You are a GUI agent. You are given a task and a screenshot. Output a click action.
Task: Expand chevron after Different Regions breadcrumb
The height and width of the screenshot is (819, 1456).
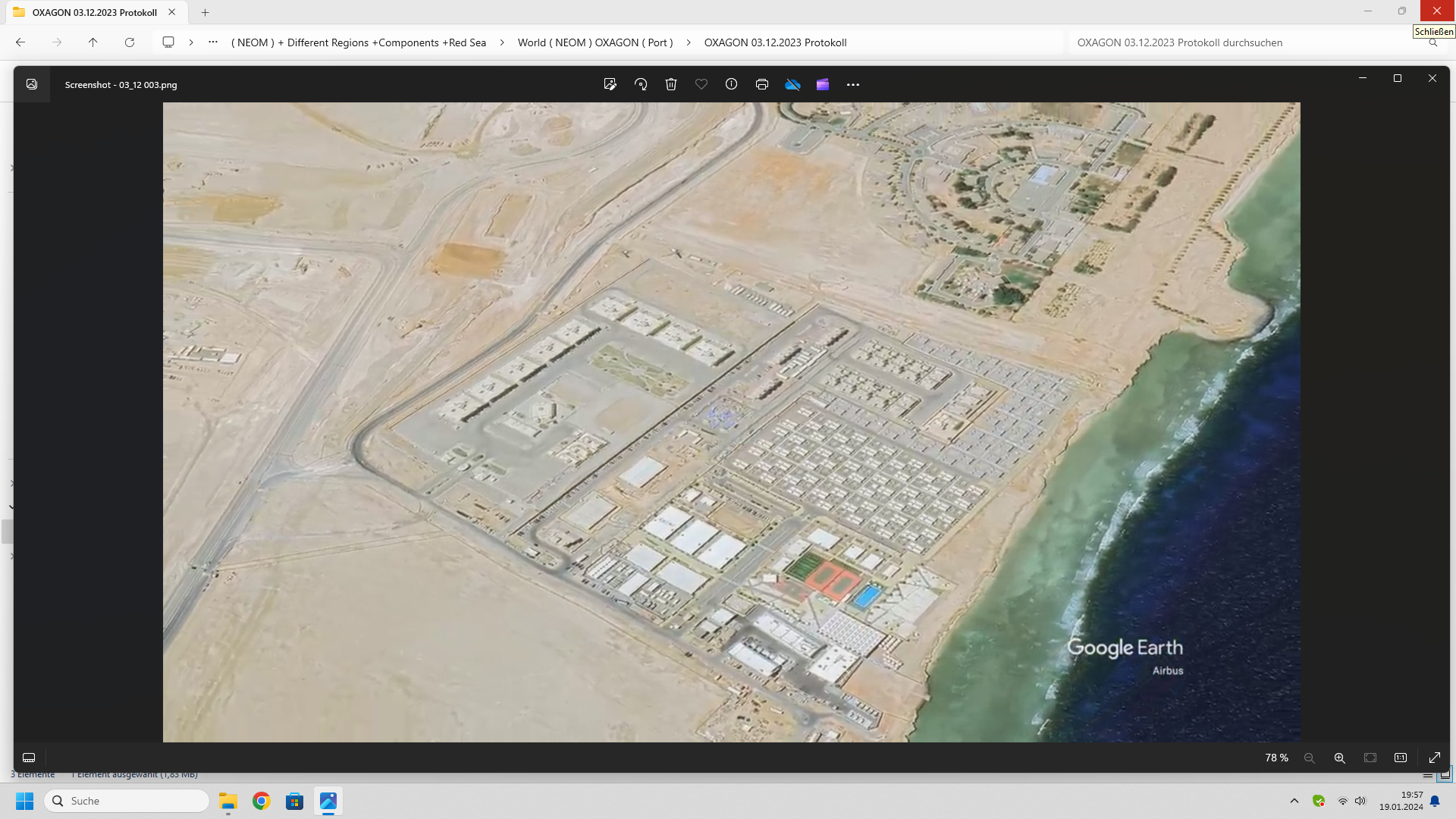pyautogui.click(x=502, y=42)
